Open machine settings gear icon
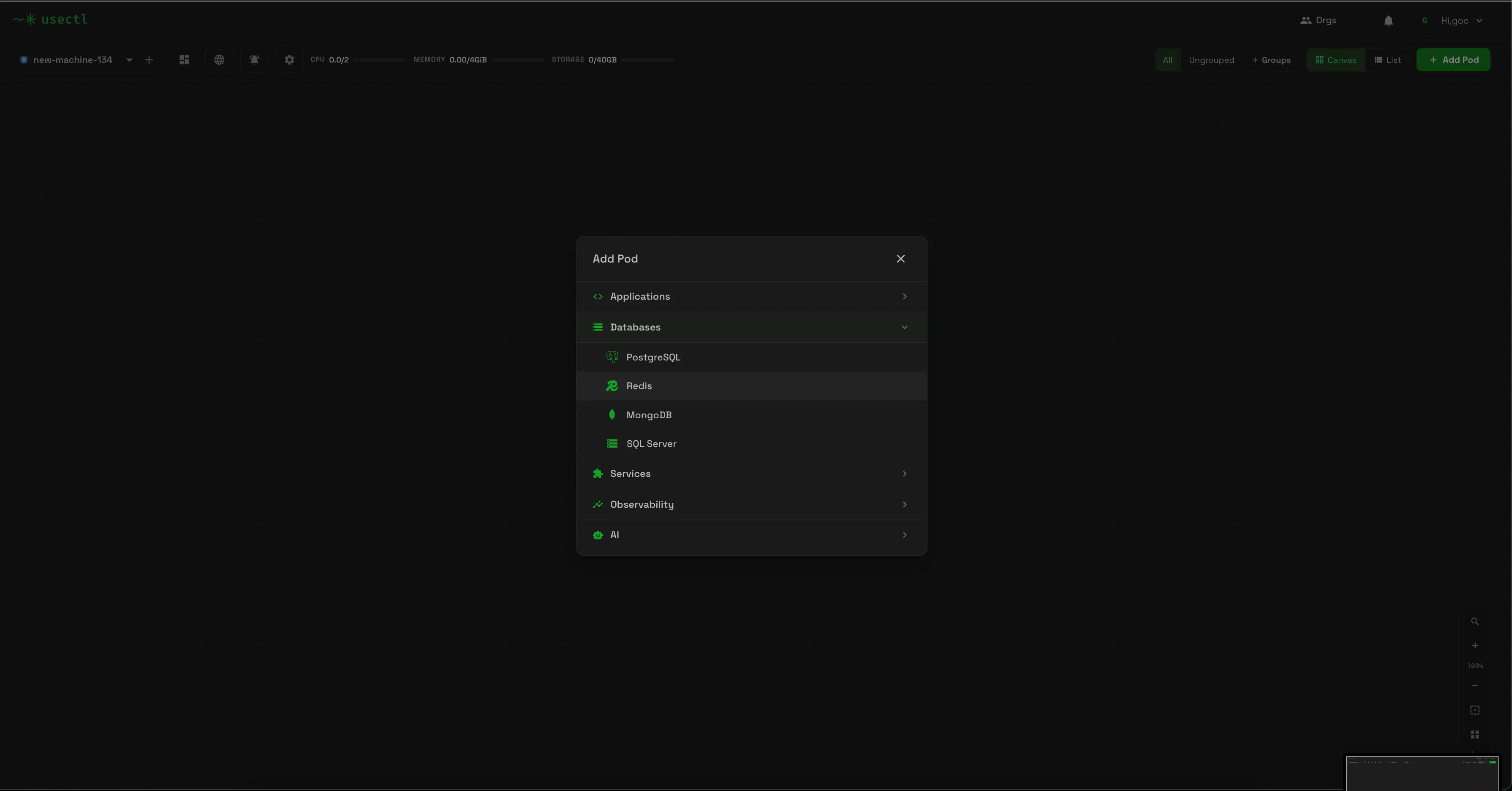 (289, 60)
